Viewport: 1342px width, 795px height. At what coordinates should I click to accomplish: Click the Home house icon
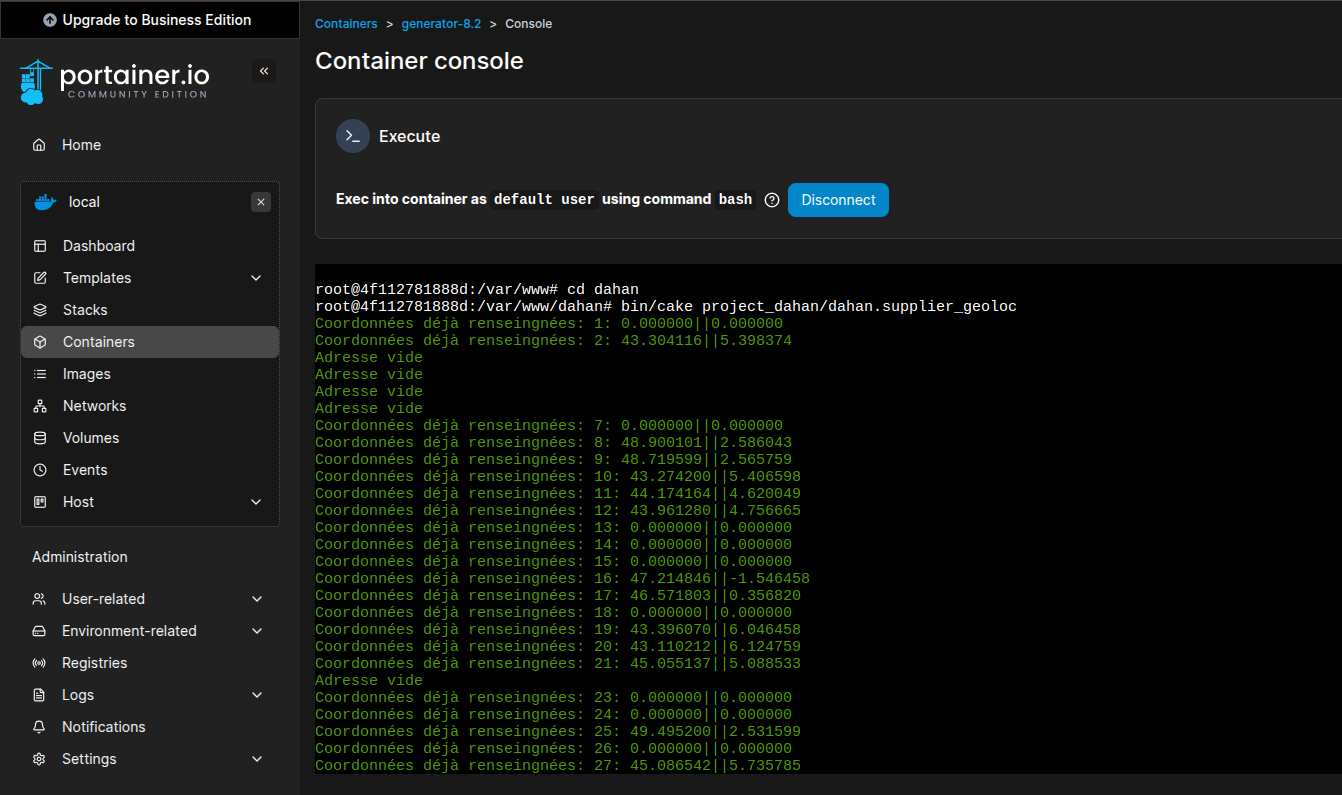(x=39, y=145)
